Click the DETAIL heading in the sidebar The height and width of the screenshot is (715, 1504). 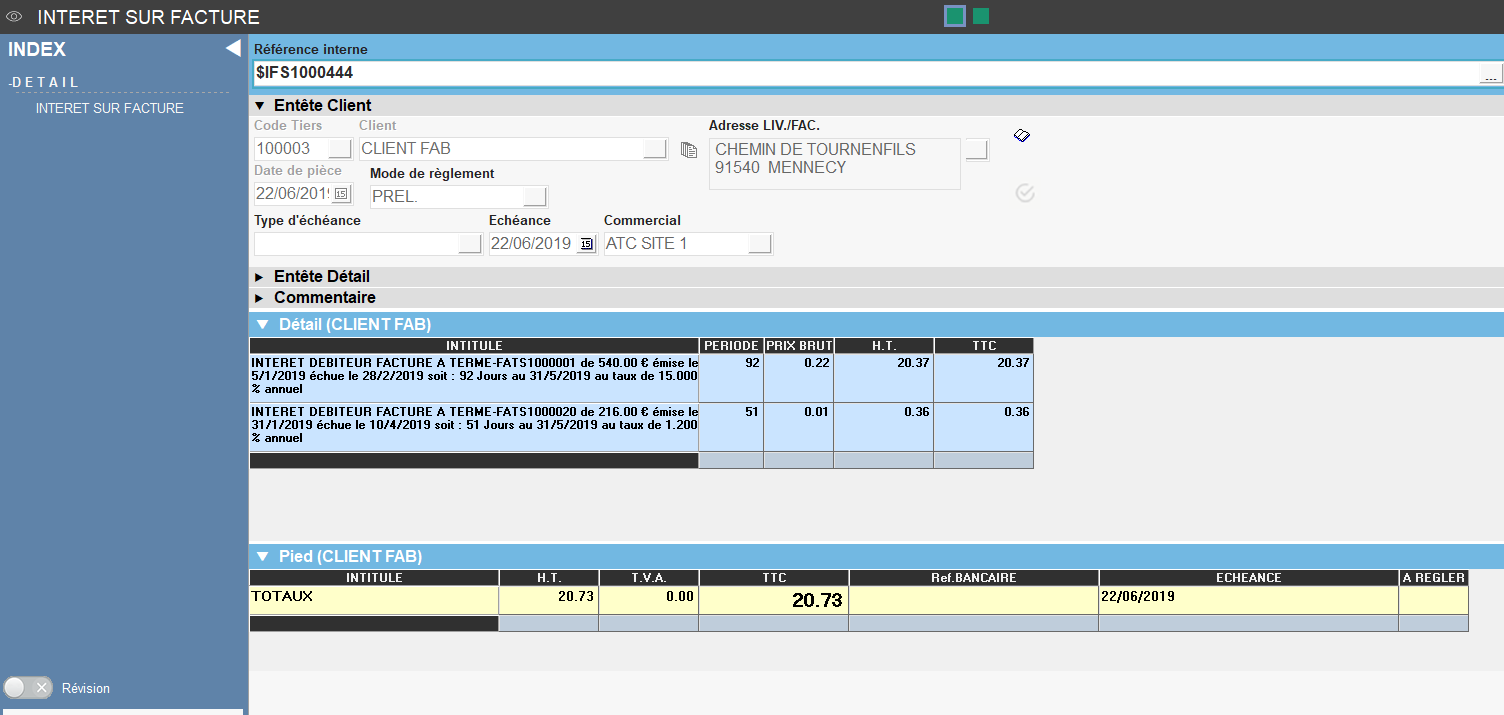pos(44,82)
